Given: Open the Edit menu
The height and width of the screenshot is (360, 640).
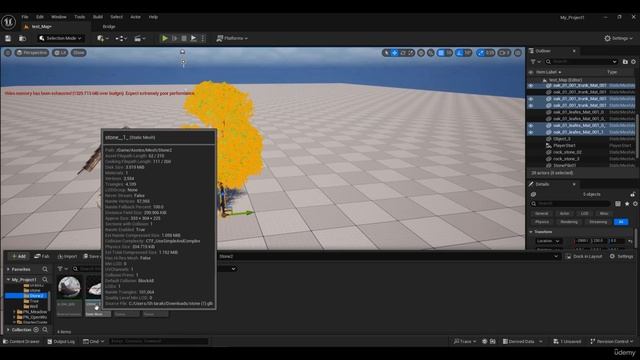Looking at the screenshot, I should click(x=40, y=17).
